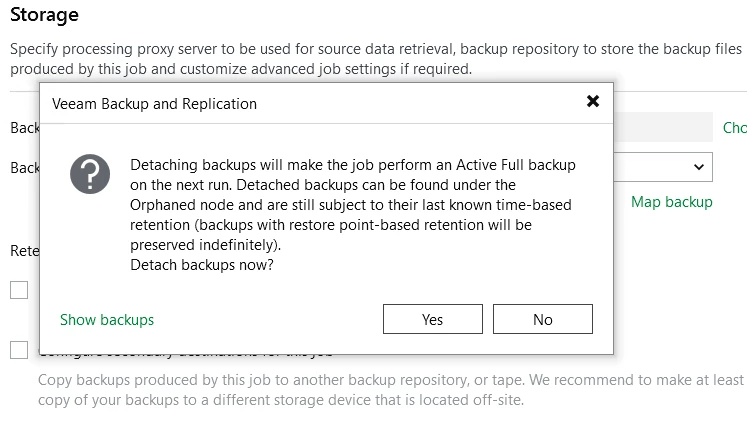Click the question mark dialog icon

(90, 174)
